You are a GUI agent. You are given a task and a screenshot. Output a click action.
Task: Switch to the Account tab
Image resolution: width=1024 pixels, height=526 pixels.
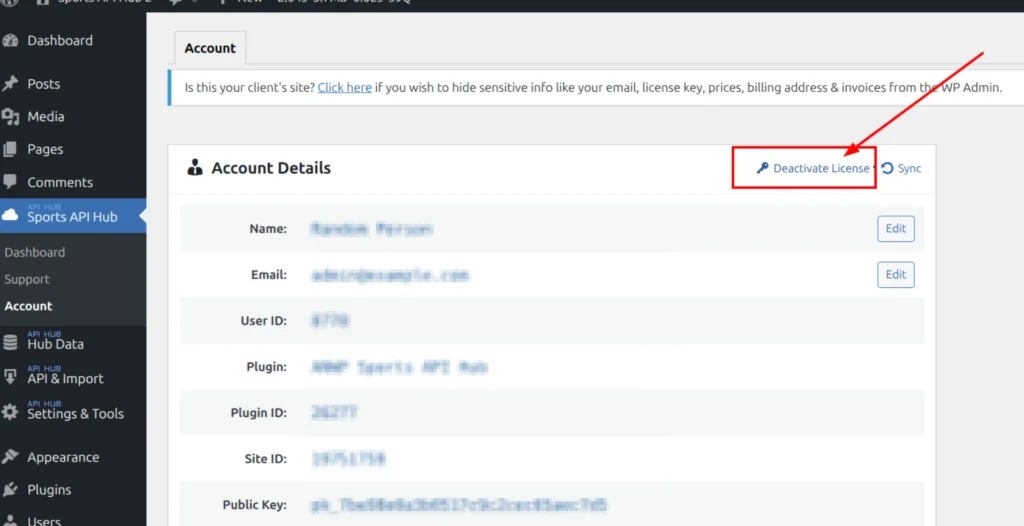pos(210,48)
